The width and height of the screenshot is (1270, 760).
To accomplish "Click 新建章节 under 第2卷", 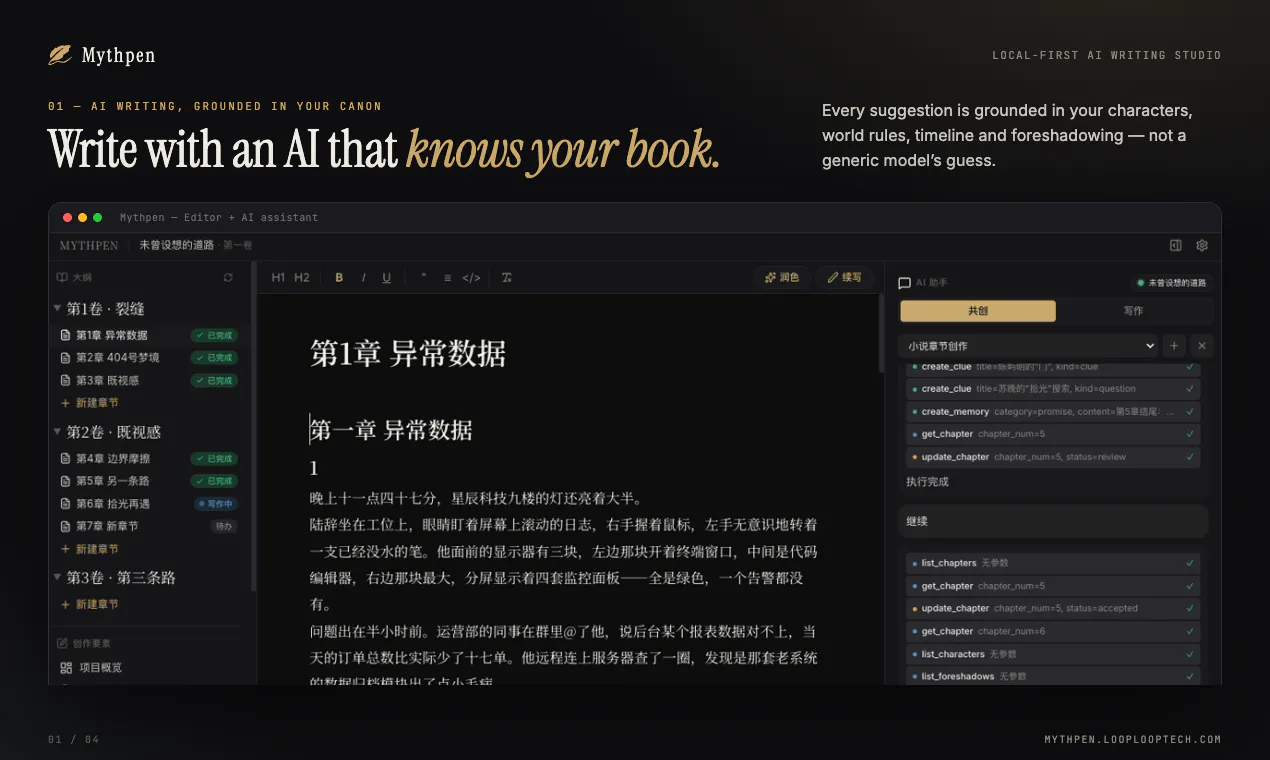I will 90,549.
